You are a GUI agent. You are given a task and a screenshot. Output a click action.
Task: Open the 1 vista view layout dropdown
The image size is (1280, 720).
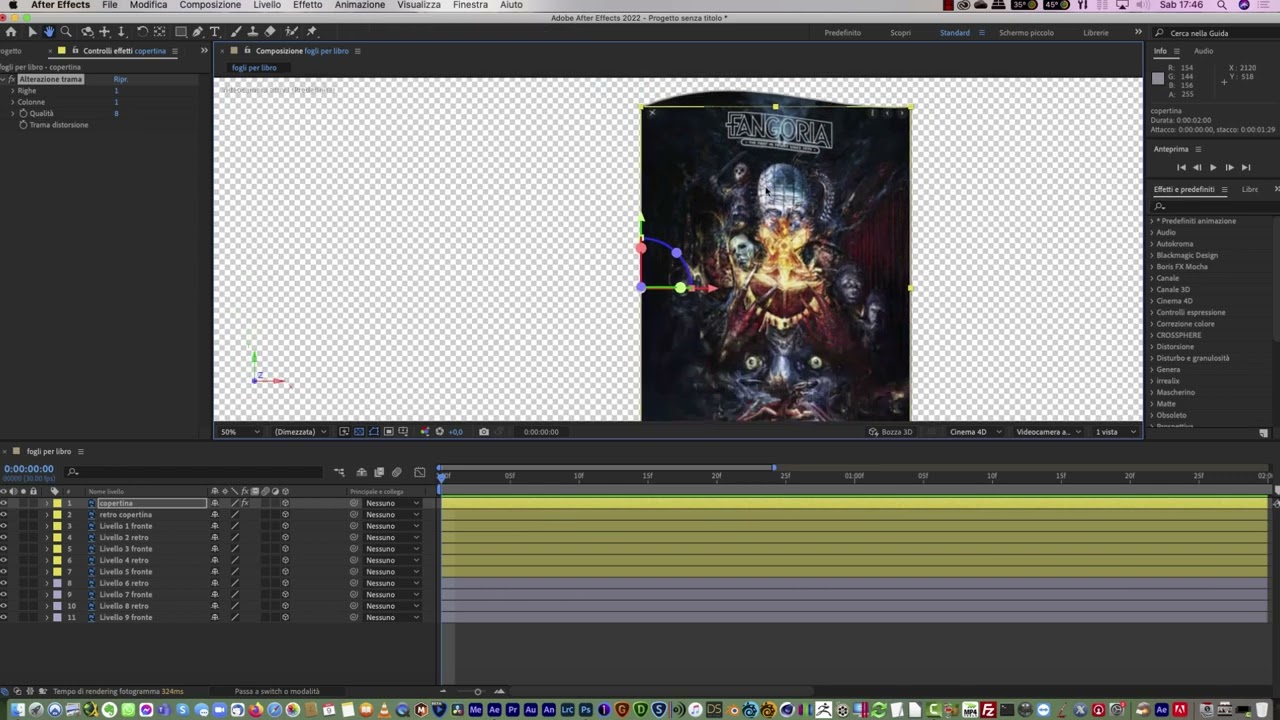[1115, 432]
